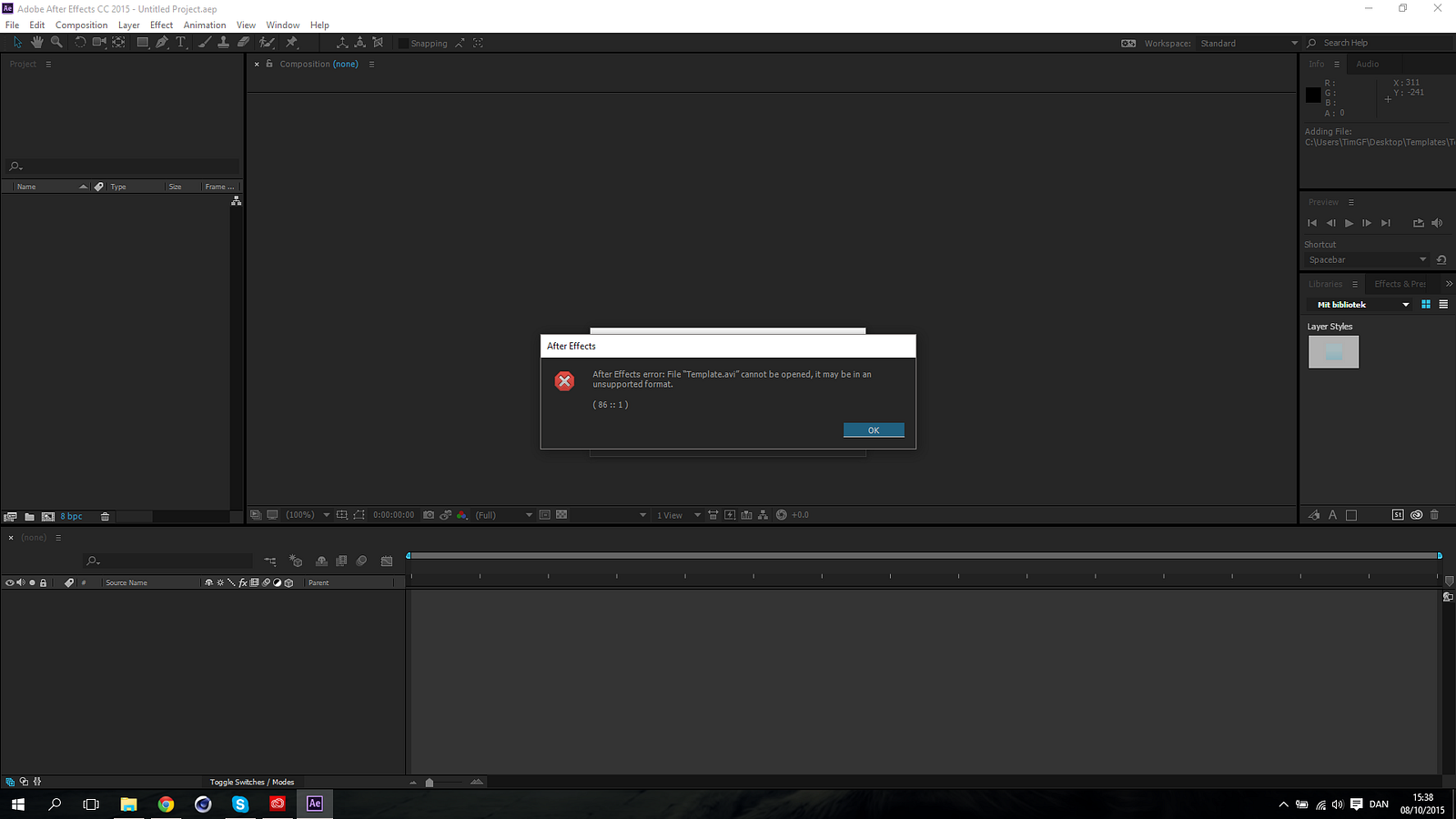
Task: Jump to the last frame in Preview
Action: pos(1386,223)
